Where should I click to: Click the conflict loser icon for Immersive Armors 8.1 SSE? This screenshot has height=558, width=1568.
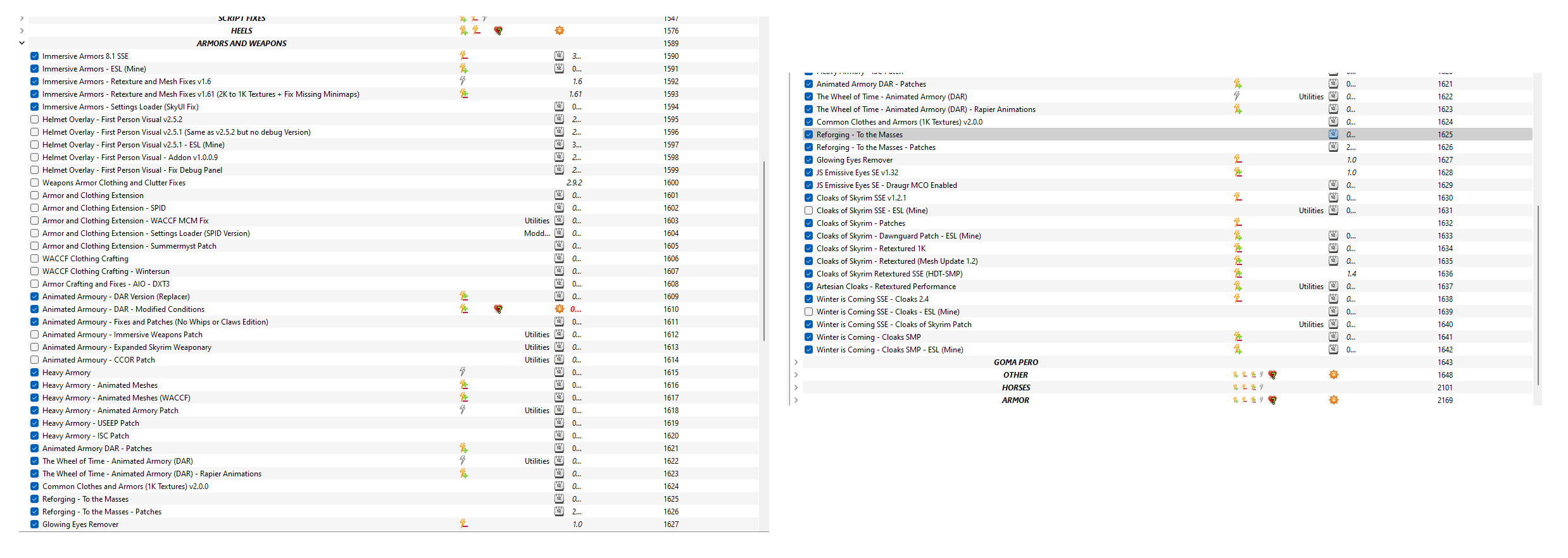tap(463, 56)
